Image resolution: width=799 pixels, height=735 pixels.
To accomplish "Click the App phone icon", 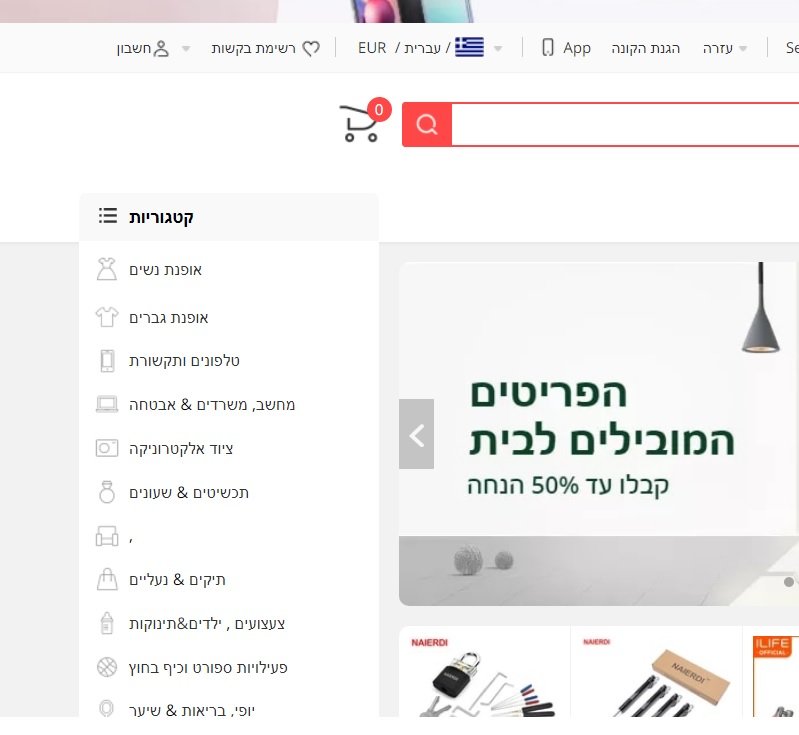I will pyautogui.click(x=548, y=47).
